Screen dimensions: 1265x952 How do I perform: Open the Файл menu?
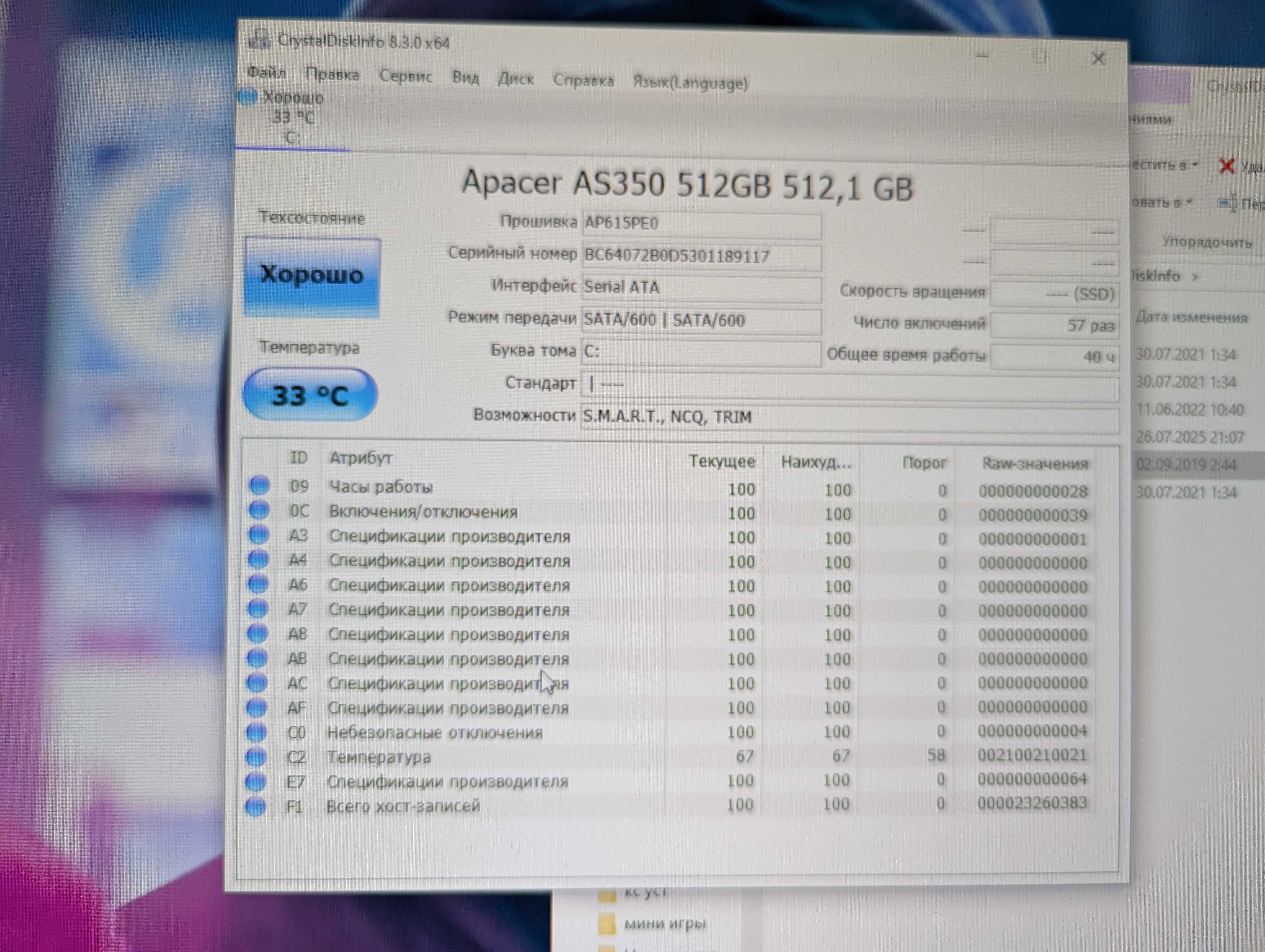point(266,73)
